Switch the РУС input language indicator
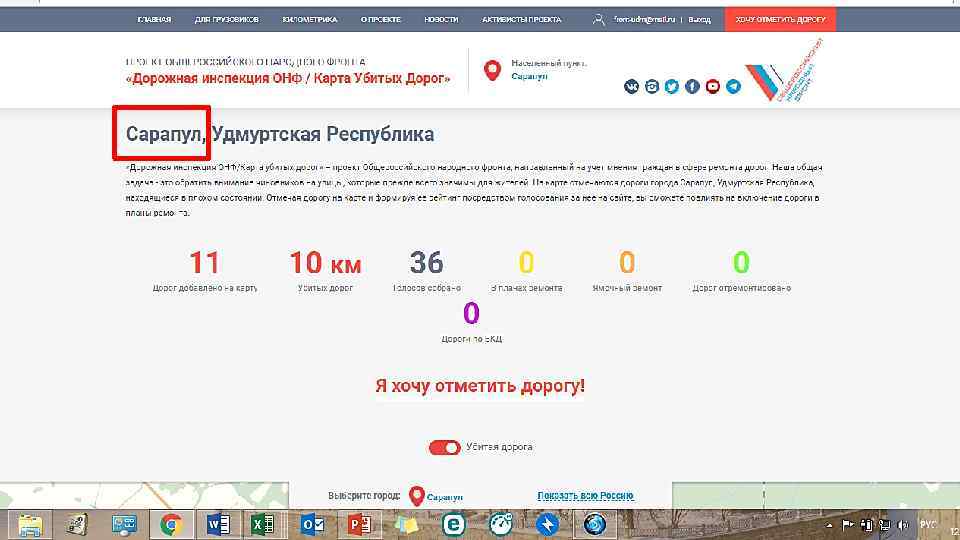This screenshot has height=540, width=960. [x=928, y=525]
